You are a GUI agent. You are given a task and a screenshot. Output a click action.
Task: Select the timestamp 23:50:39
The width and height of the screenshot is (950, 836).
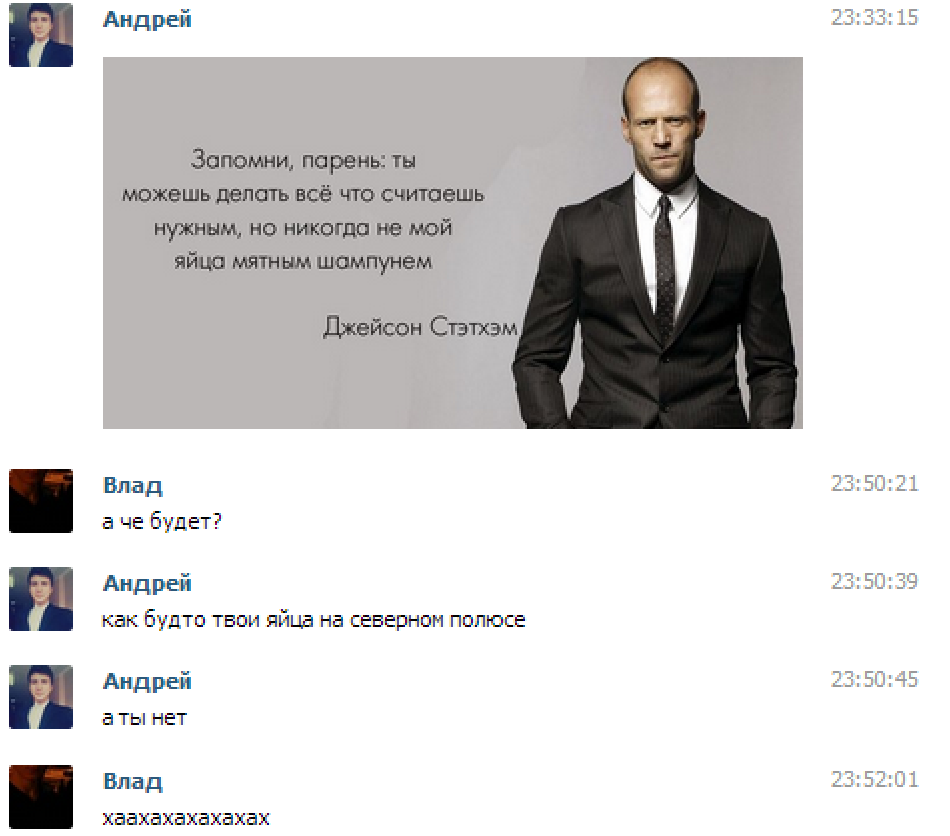click(874, 582)
